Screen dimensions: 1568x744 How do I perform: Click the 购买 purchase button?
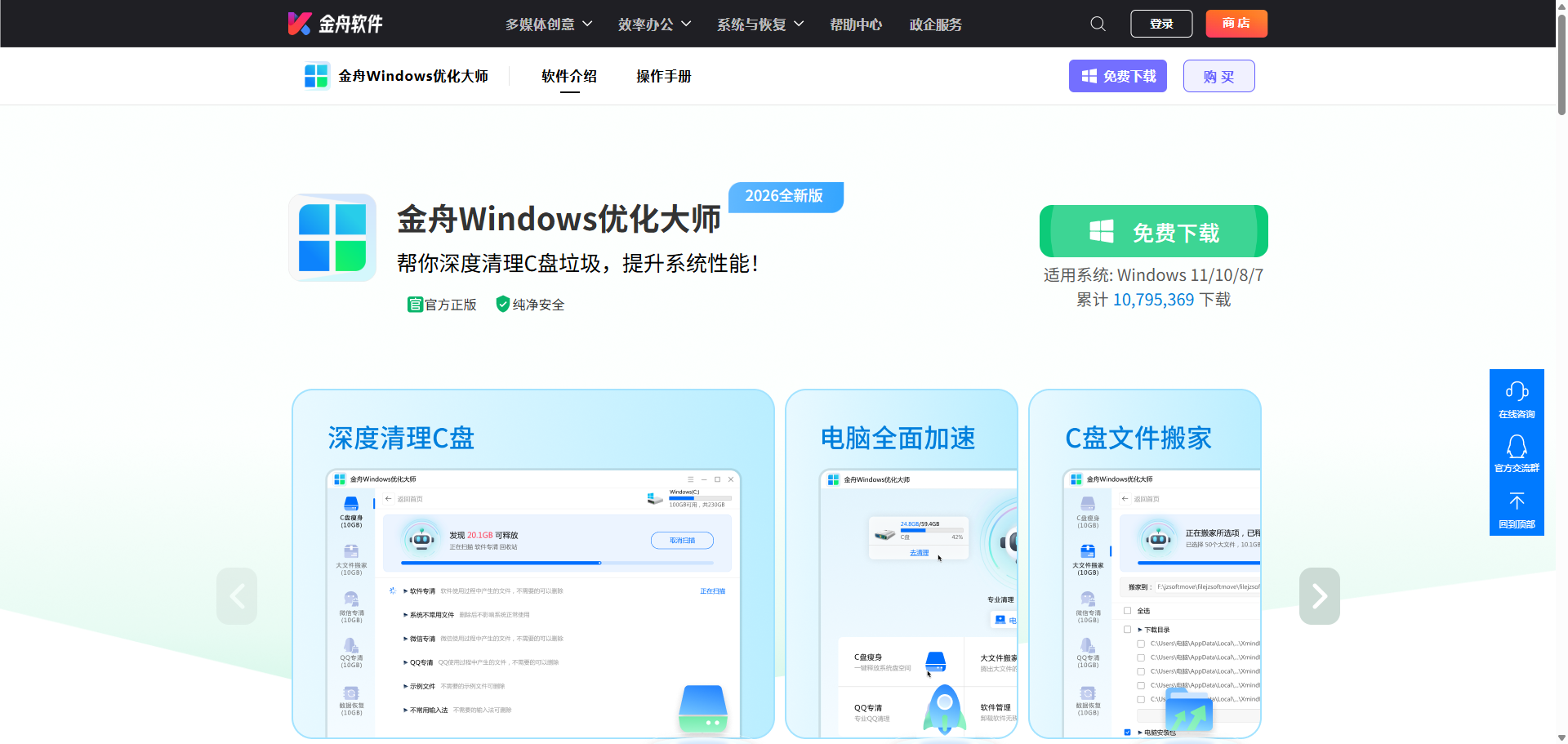(x=1218, y=75)
